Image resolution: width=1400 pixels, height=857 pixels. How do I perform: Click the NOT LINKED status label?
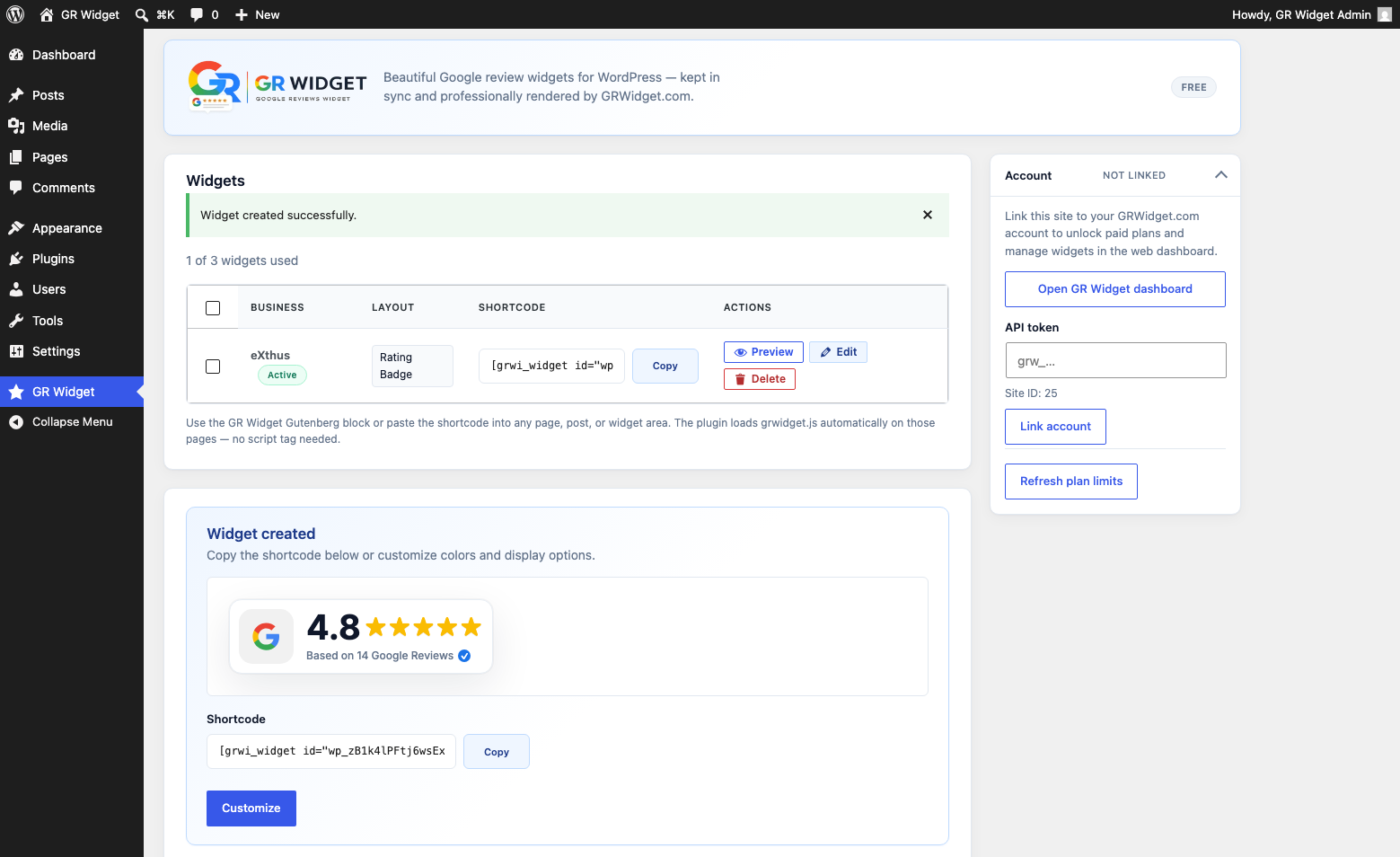[1134, 175]
